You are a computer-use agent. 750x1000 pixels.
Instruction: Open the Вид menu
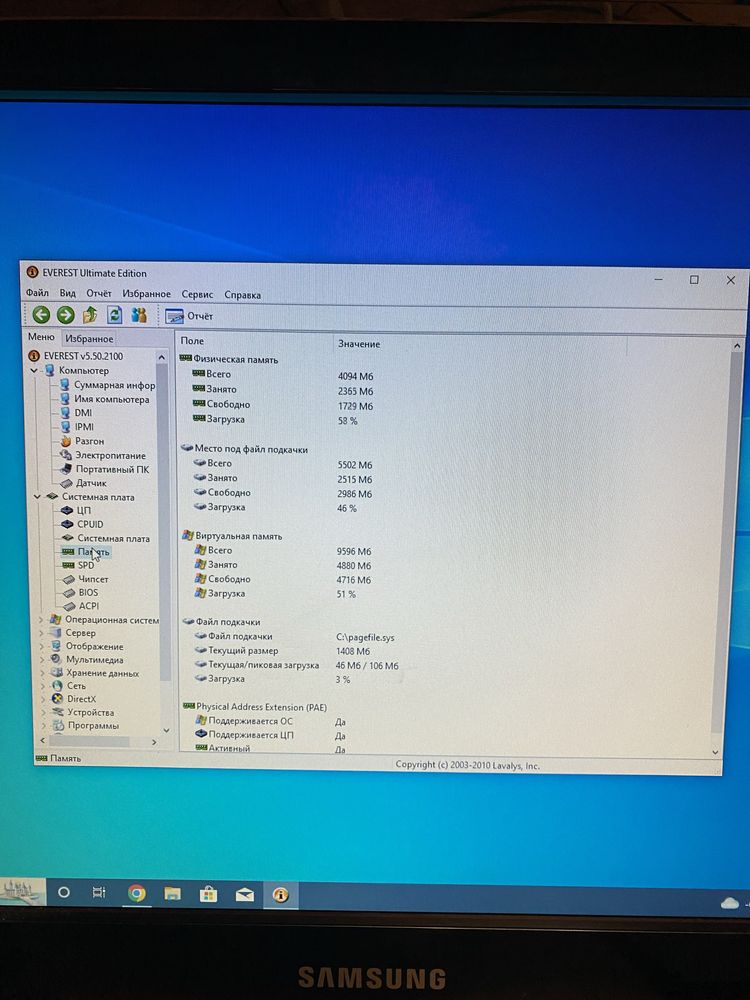point(68,293)
